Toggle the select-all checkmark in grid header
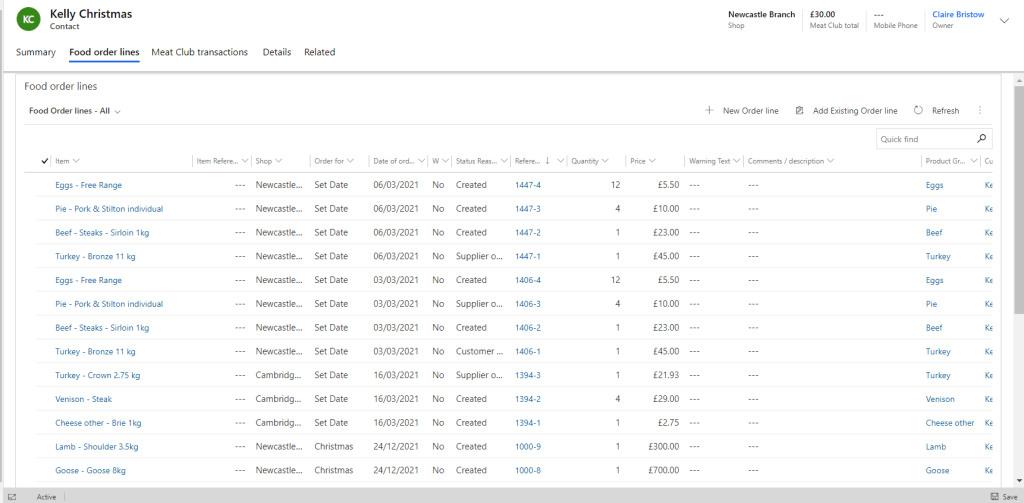1024x503 pixels. [45, 161]
